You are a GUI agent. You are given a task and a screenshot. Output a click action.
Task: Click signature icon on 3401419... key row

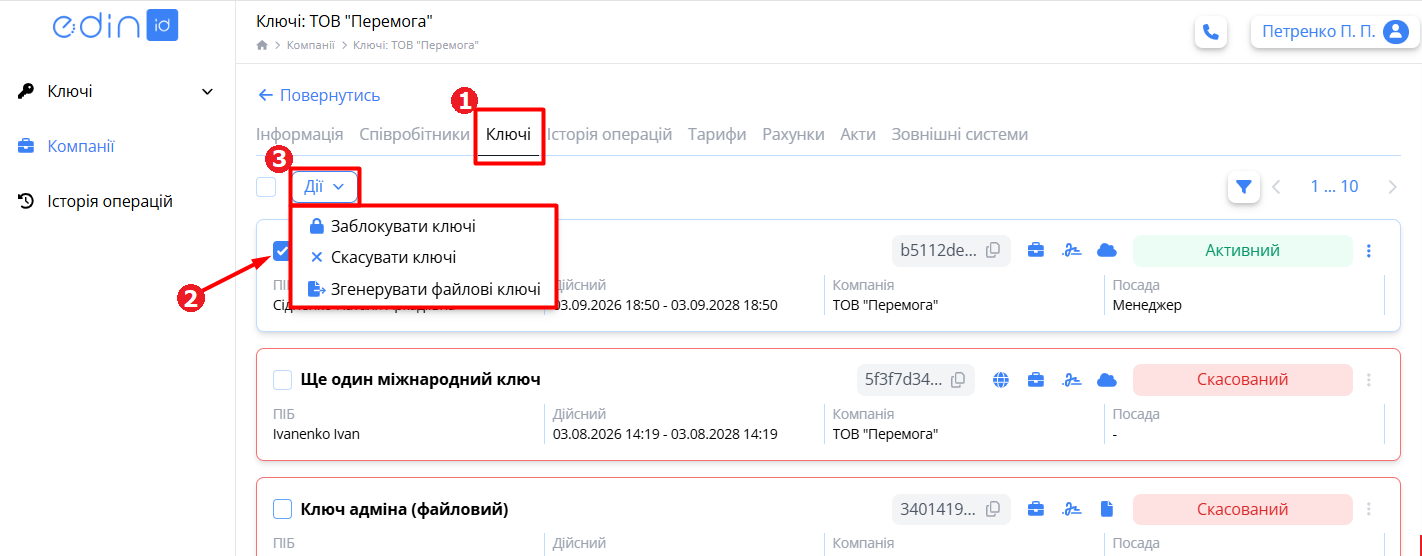coord(1071,509)
